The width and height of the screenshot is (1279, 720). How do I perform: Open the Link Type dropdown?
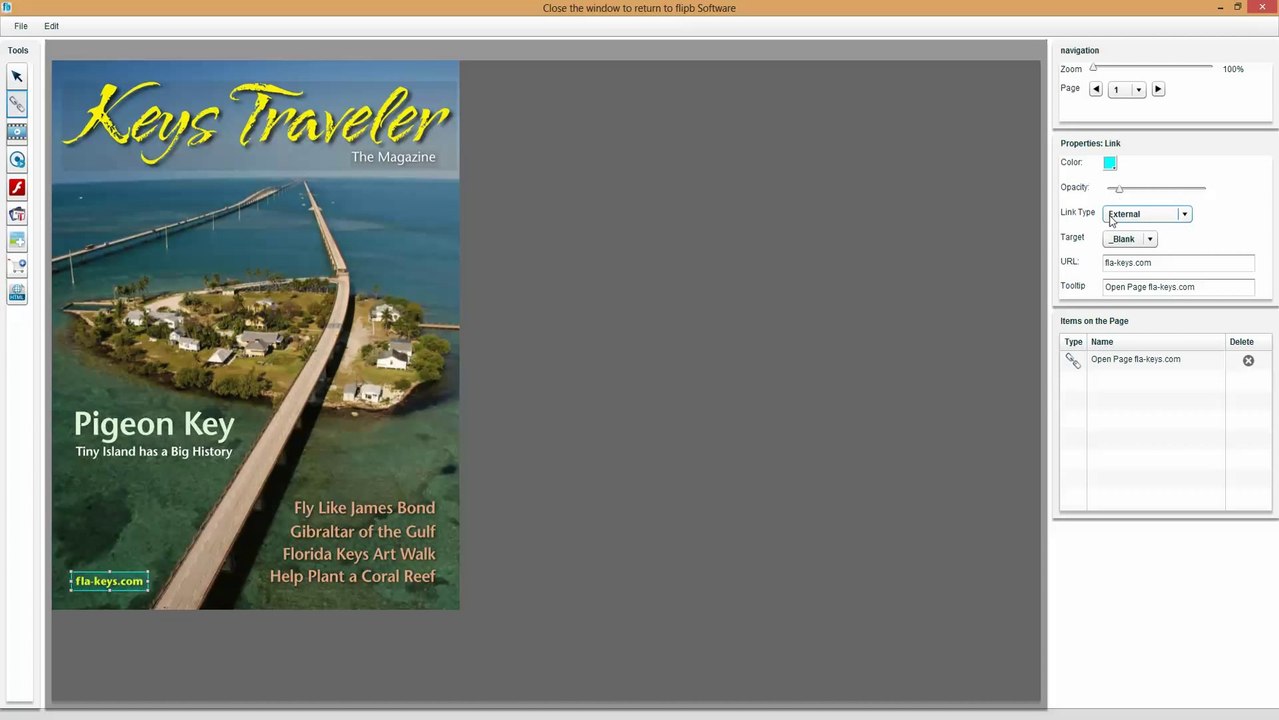click(1184, 214)
